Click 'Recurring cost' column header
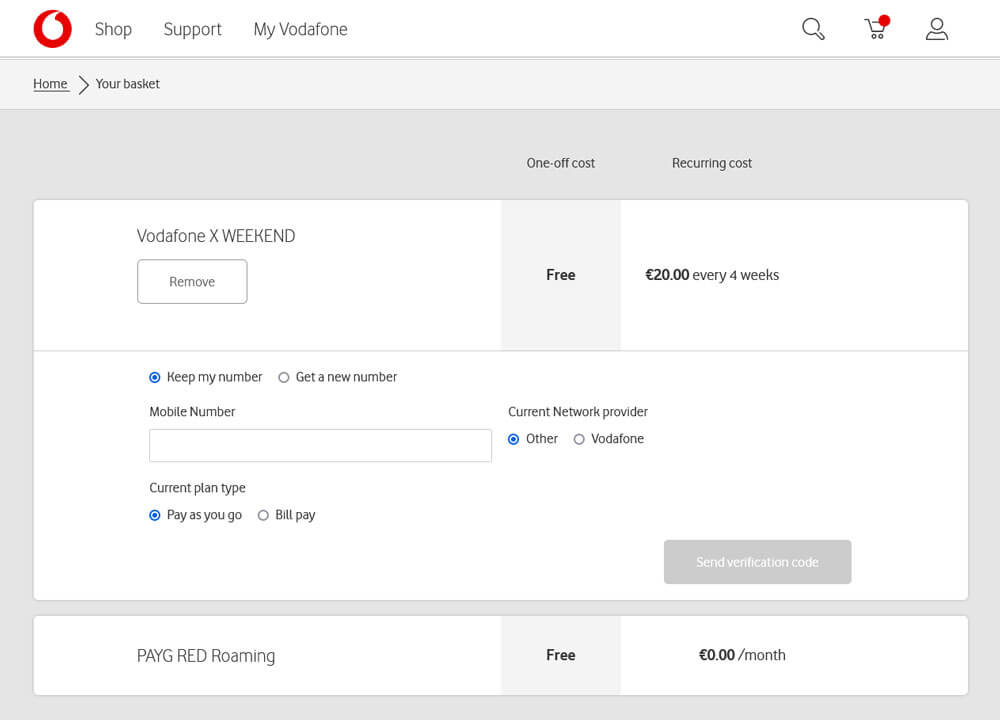Screen dimensions: 1000x720 pyautogui.click(x=712, y=163)
